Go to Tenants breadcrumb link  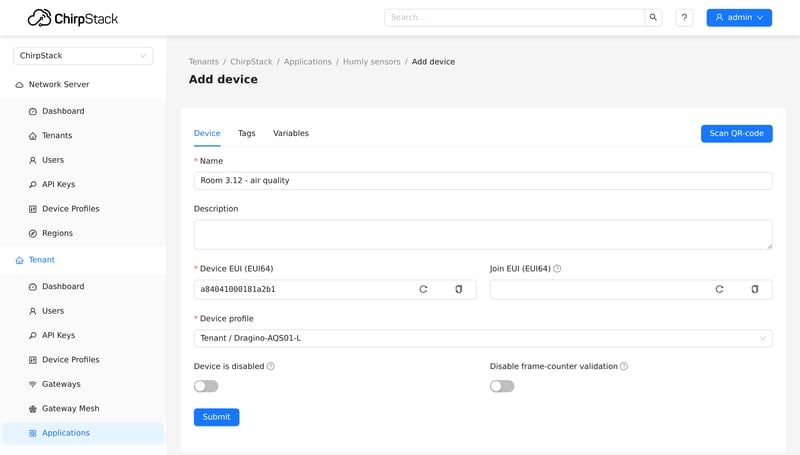(204, 62)
